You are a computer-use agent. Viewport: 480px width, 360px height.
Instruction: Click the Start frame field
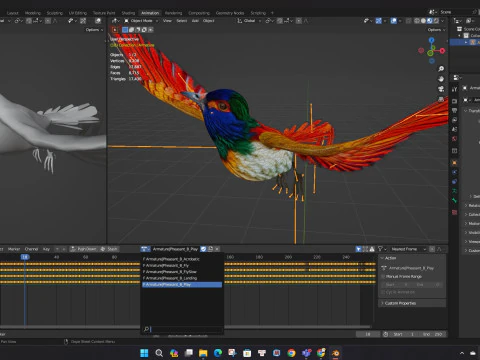(x=403, y=334)
